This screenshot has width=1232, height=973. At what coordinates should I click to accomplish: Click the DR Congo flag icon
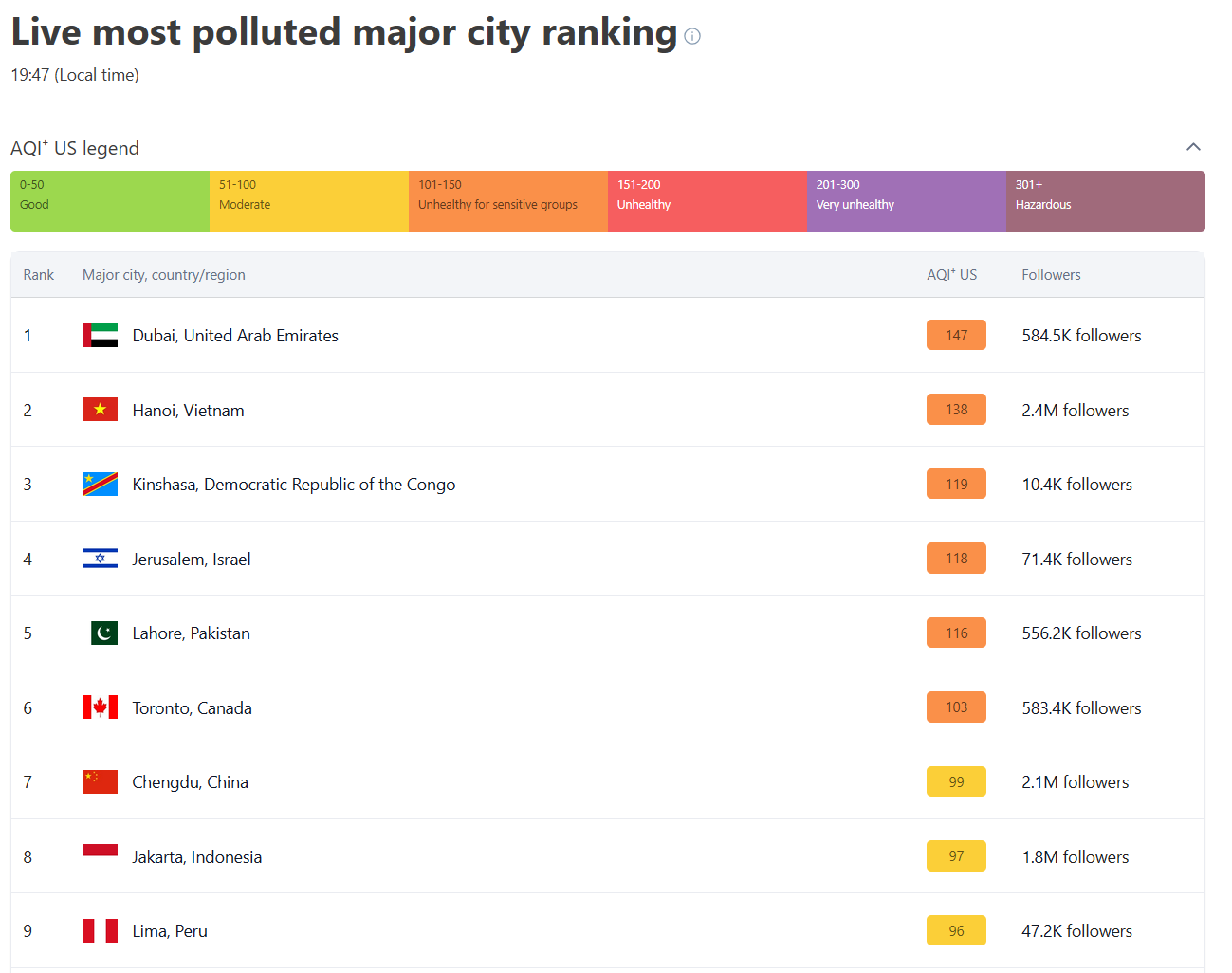click(x=100, y=485)
